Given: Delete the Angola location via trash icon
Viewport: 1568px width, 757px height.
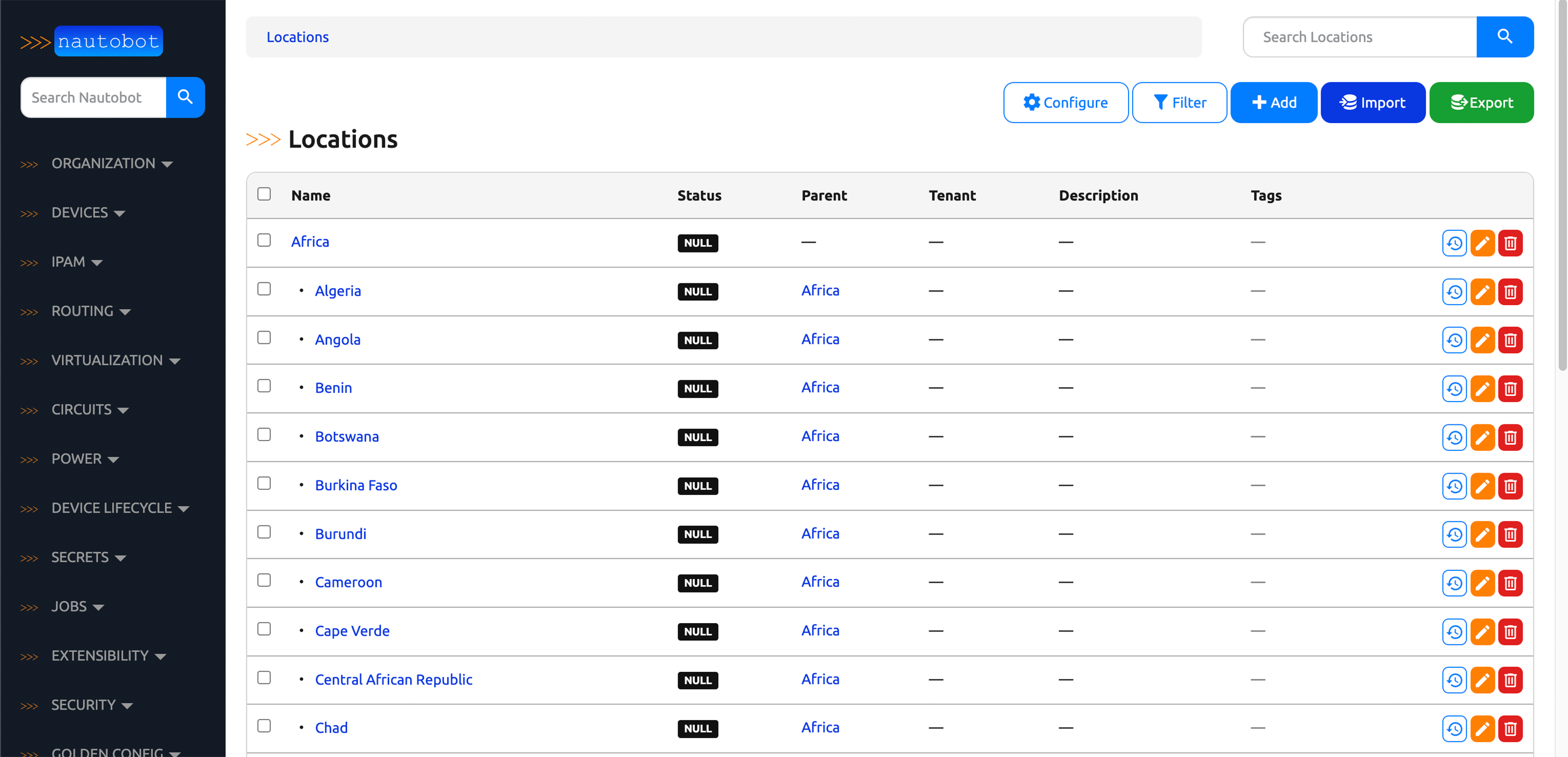Looking at the screenshot, I should (x=1510, y=340).
